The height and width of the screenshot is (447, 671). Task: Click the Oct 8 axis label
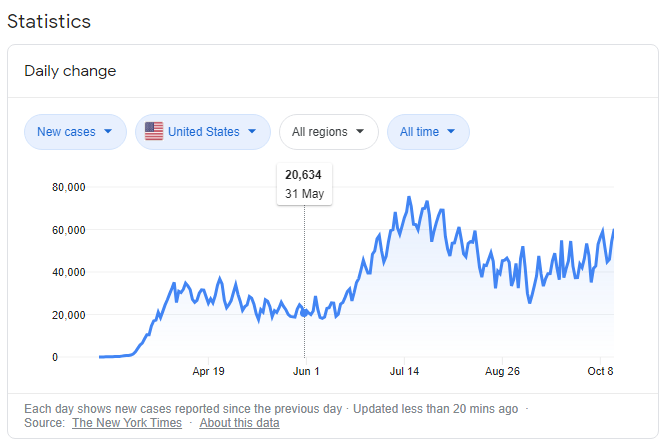[600, 371]
